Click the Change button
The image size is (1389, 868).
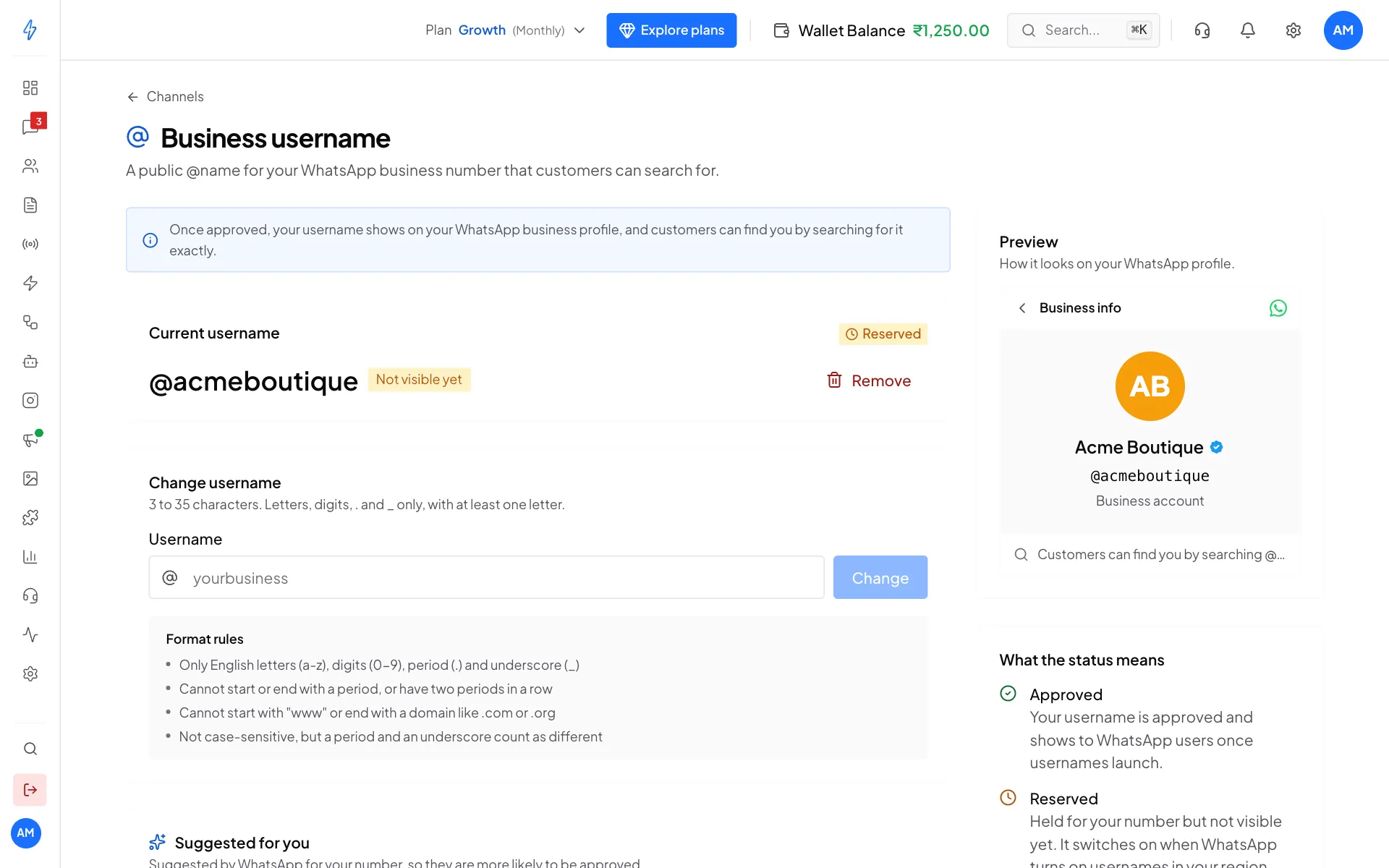click(880, 577)
